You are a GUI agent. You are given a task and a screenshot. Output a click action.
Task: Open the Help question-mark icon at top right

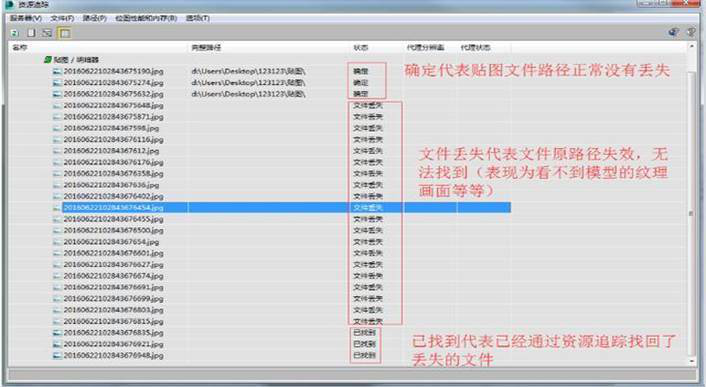click(x=691, y=32)
